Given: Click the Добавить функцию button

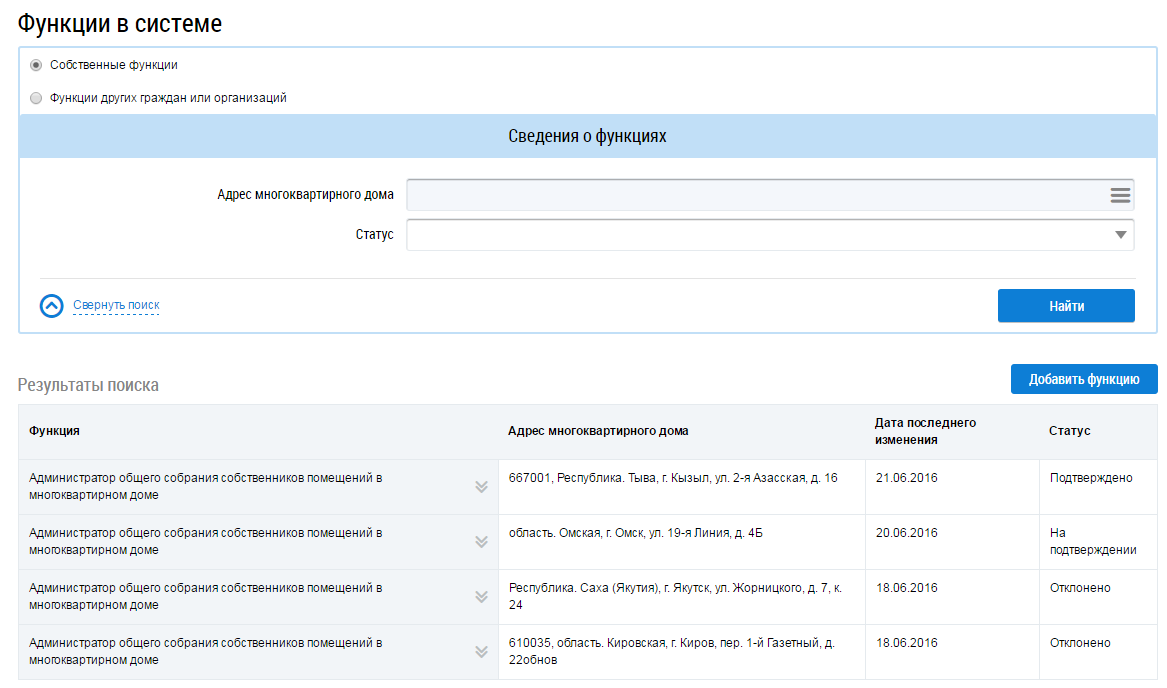Looking at the screenshot, I should 1083,379.
